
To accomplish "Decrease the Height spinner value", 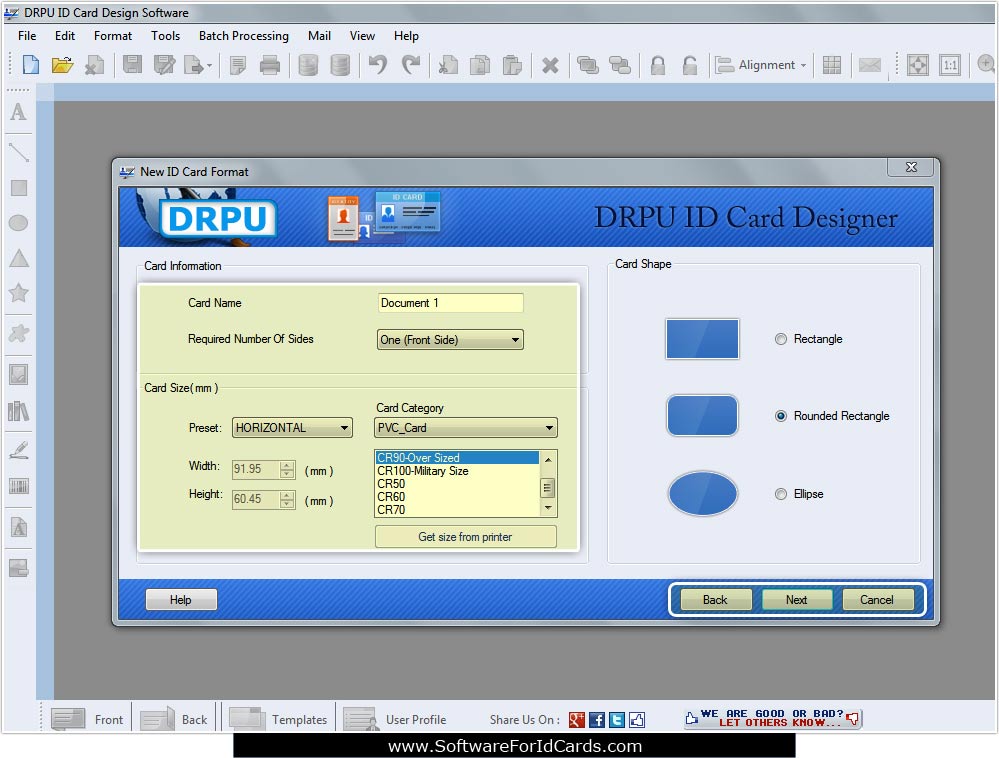I will coord(287,504).
